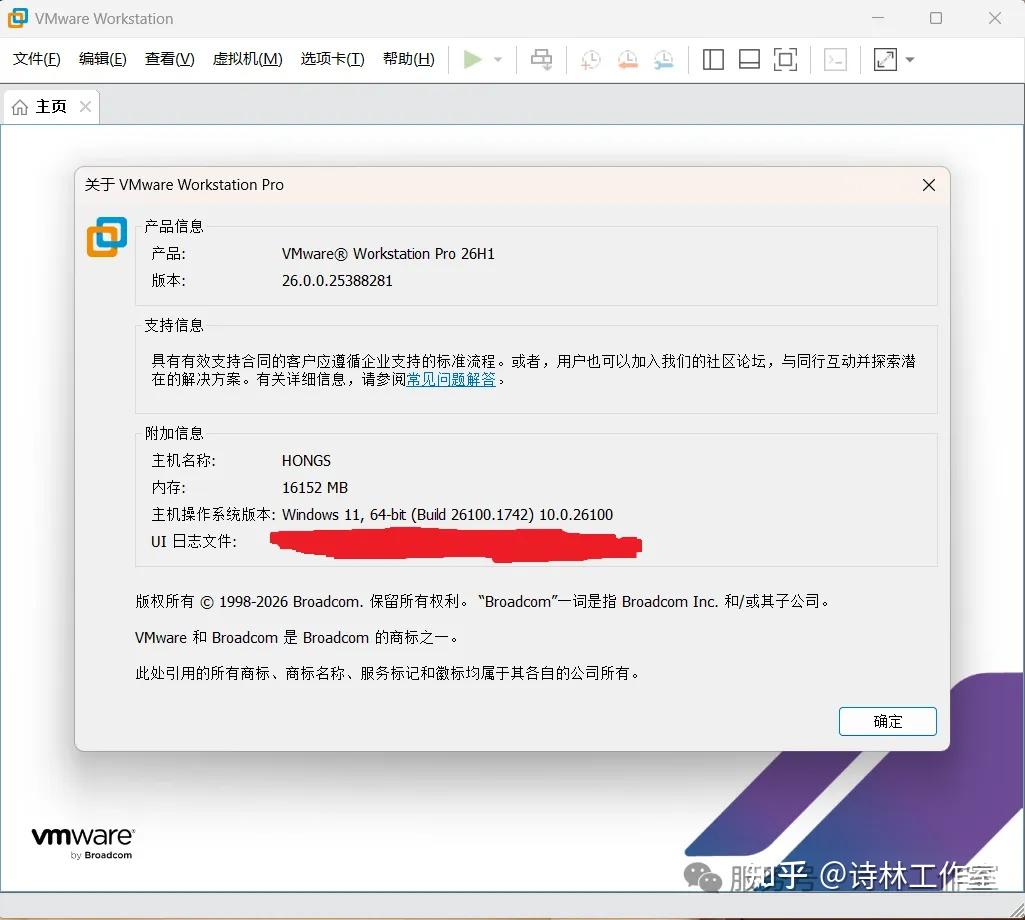
Task: Click the stretch guest display icon
Action: pyautogui.click(x=885, y=60)
